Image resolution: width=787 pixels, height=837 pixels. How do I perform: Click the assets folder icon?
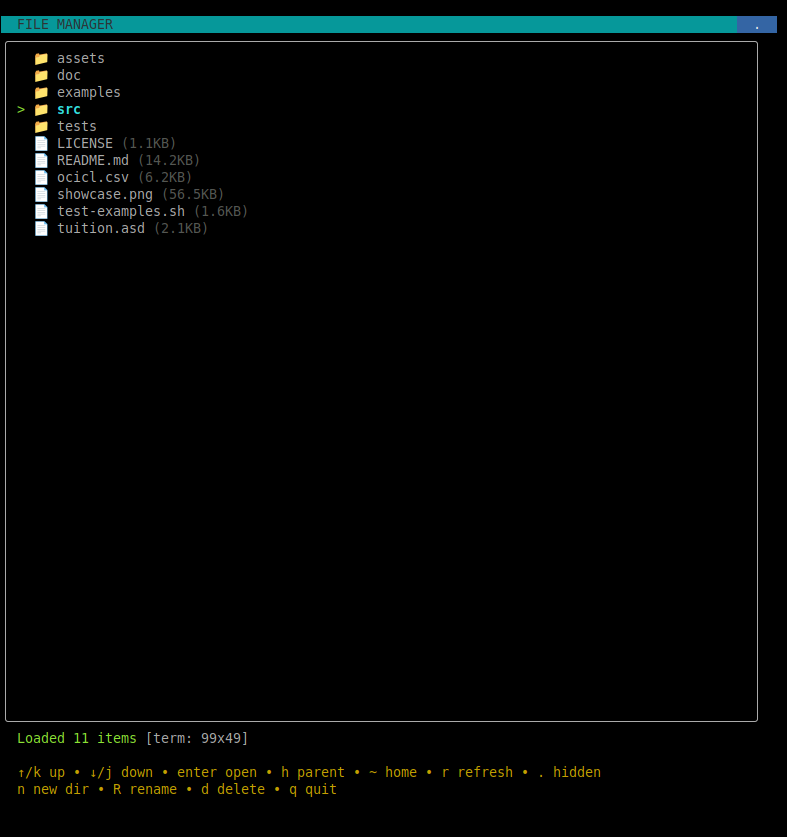coord(41,59)
